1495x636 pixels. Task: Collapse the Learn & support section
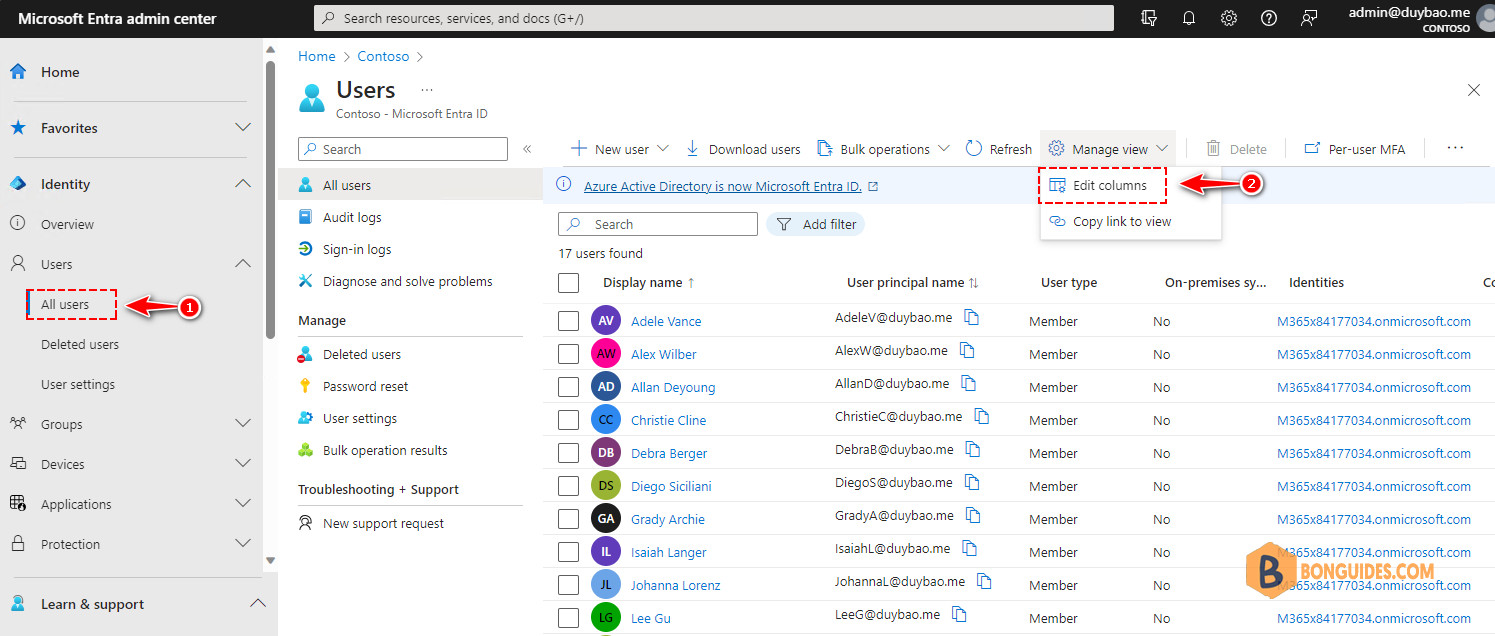pyautogui.click(x=257, y=604)
